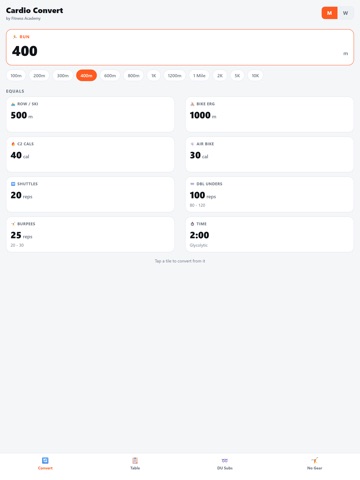This screenshot has width=360, height=480.
Task: Convert from the Dbl Unders tile
Action: [x=269, y=194]
